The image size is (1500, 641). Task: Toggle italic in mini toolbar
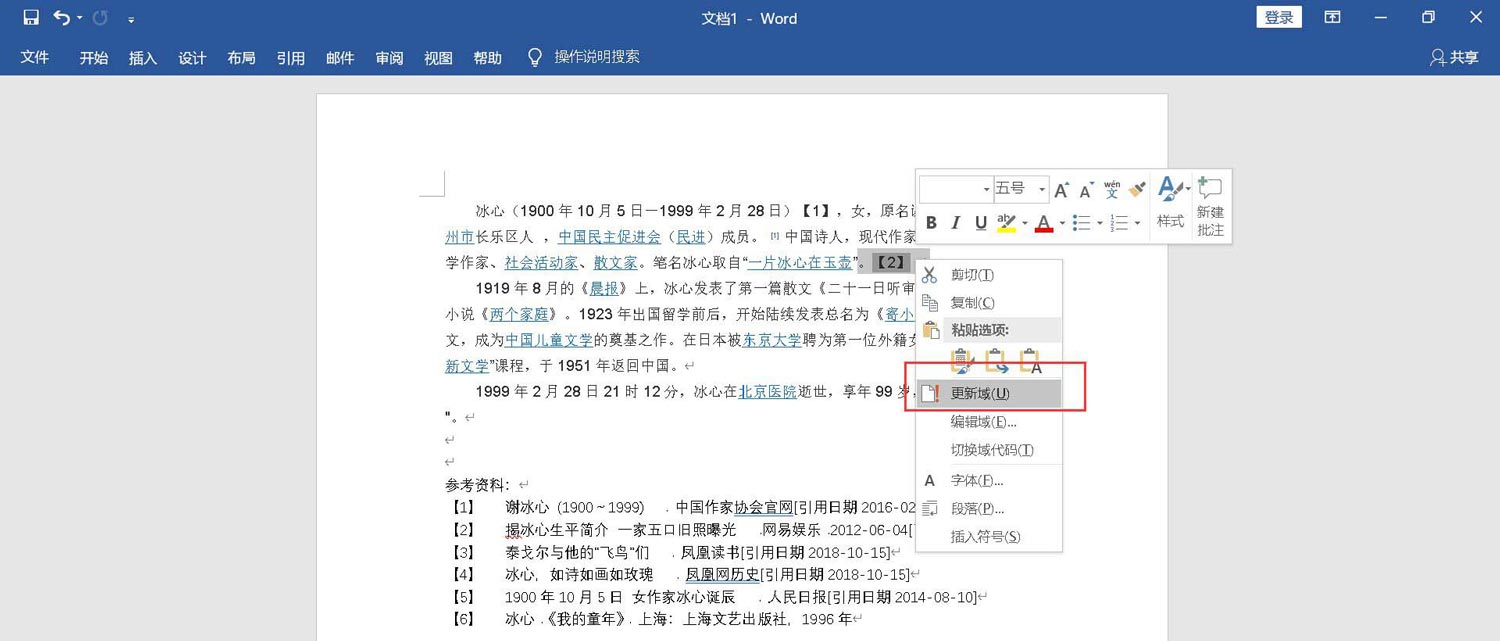(955, 223)
